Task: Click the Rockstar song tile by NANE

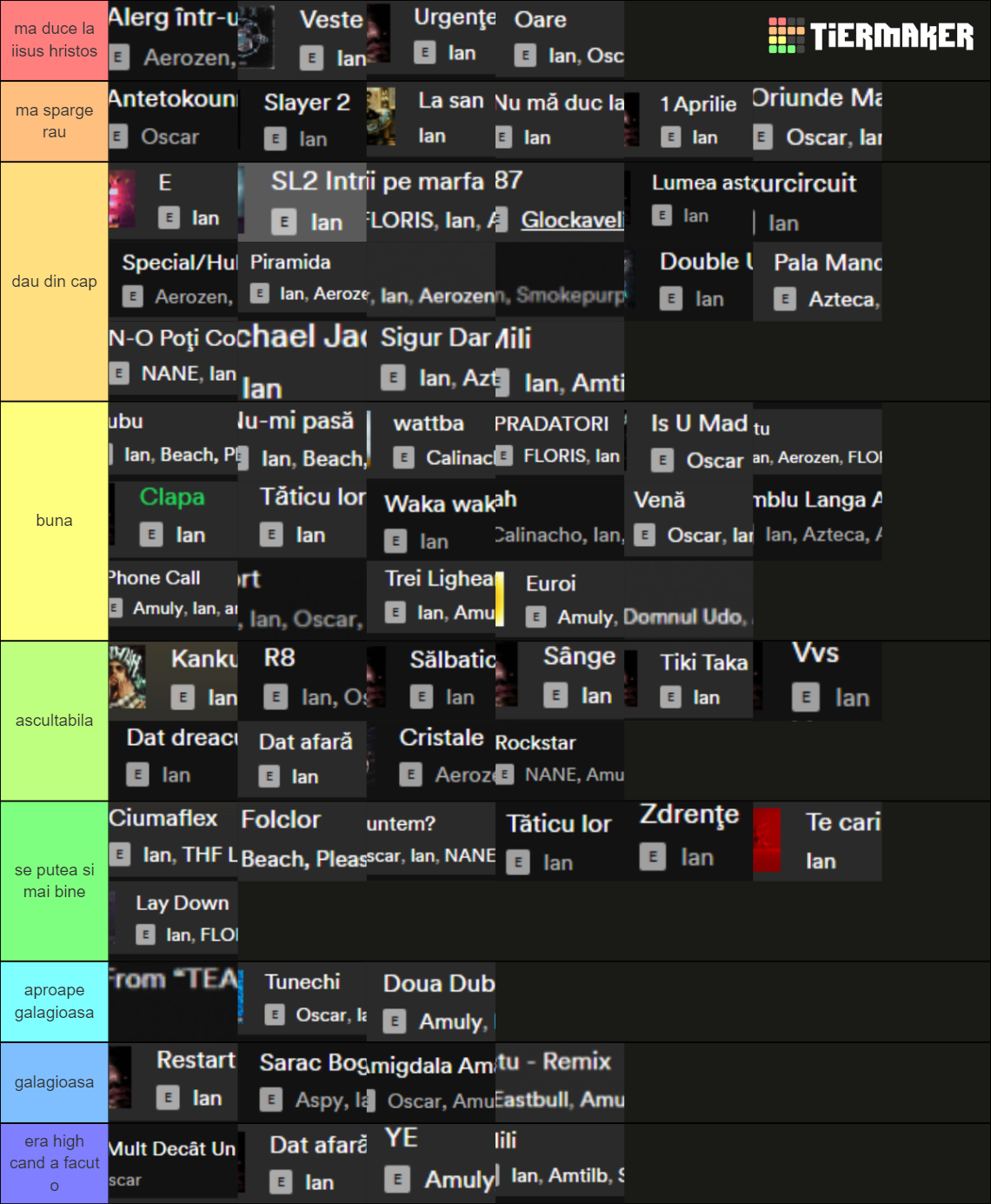Action: (560, 761)
